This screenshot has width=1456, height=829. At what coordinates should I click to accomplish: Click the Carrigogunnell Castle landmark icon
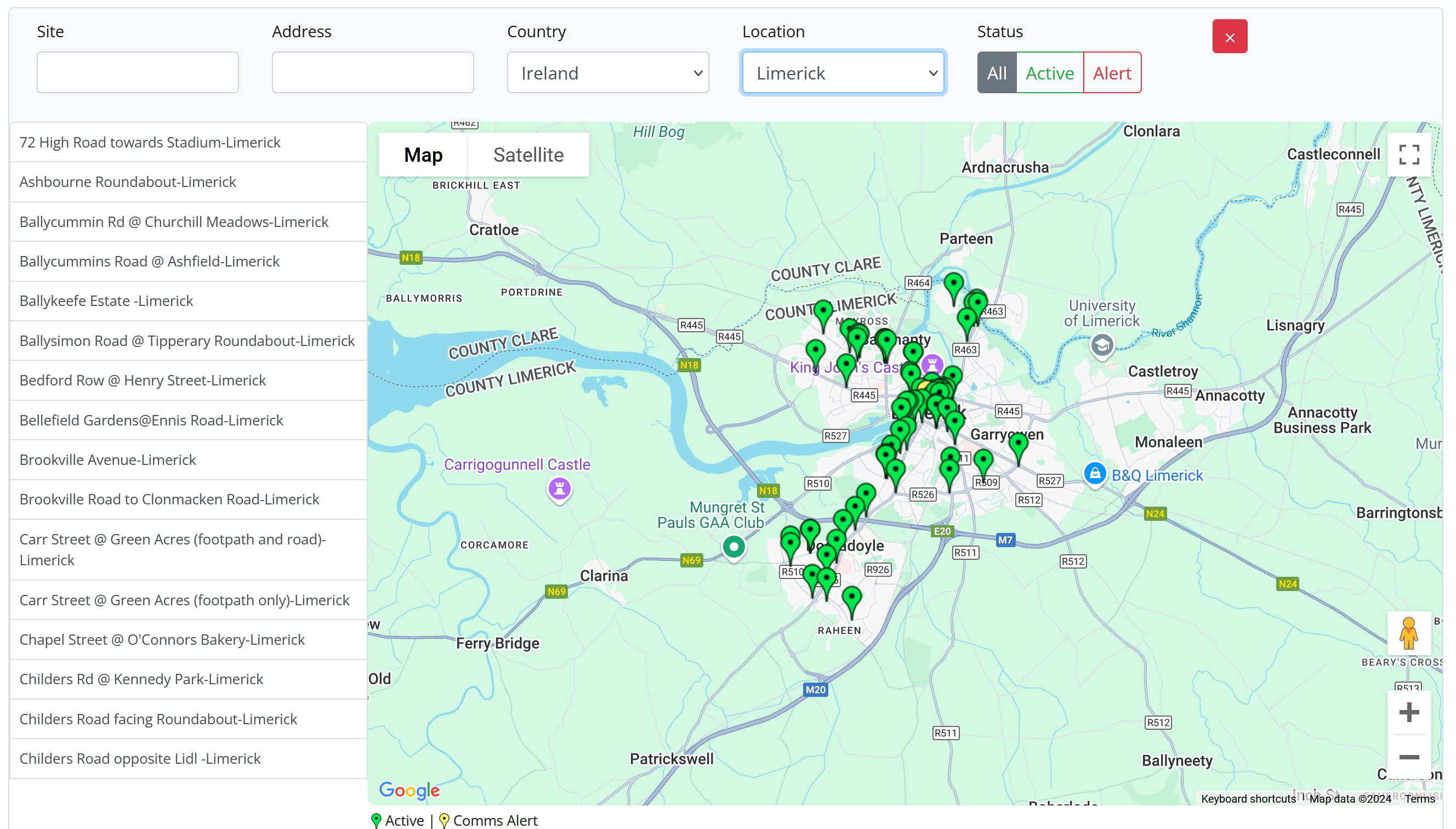[559, 489]
